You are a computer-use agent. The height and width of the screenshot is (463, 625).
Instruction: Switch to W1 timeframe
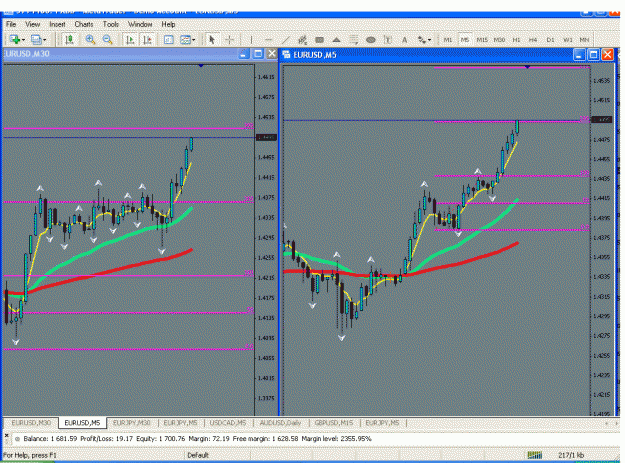[x=568, y=40]
